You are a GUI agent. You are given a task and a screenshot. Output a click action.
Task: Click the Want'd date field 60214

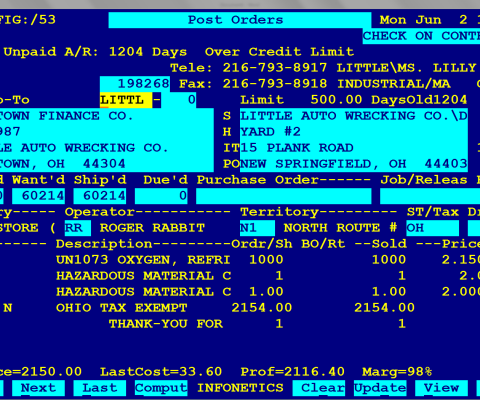(38, 196)
